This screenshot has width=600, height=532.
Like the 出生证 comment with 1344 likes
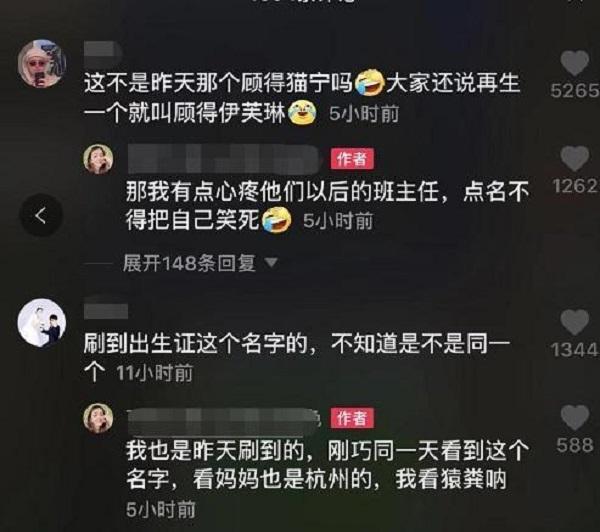pyautogui.click(x=575, y=323)
